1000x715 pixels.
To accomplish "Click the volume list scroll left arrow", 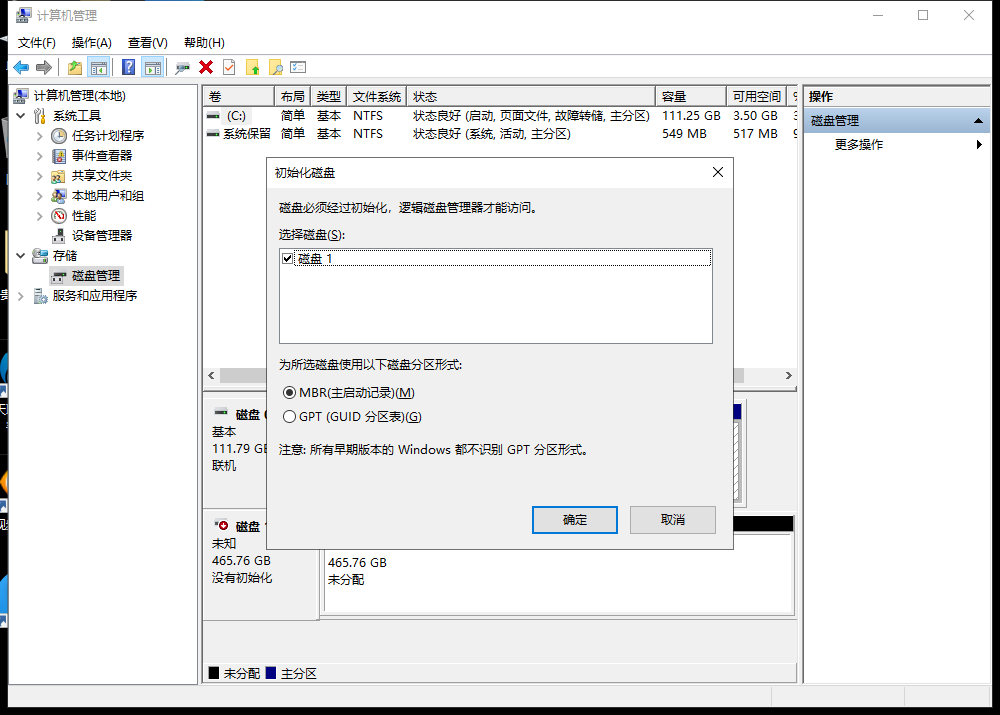I will pos(211,376).
